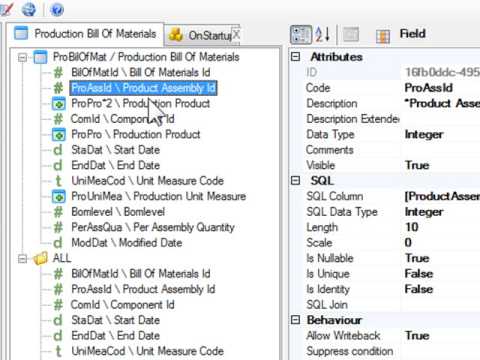Change the SQL Data Type value
This screenshot has width=480, height=360.
point(440,212)
